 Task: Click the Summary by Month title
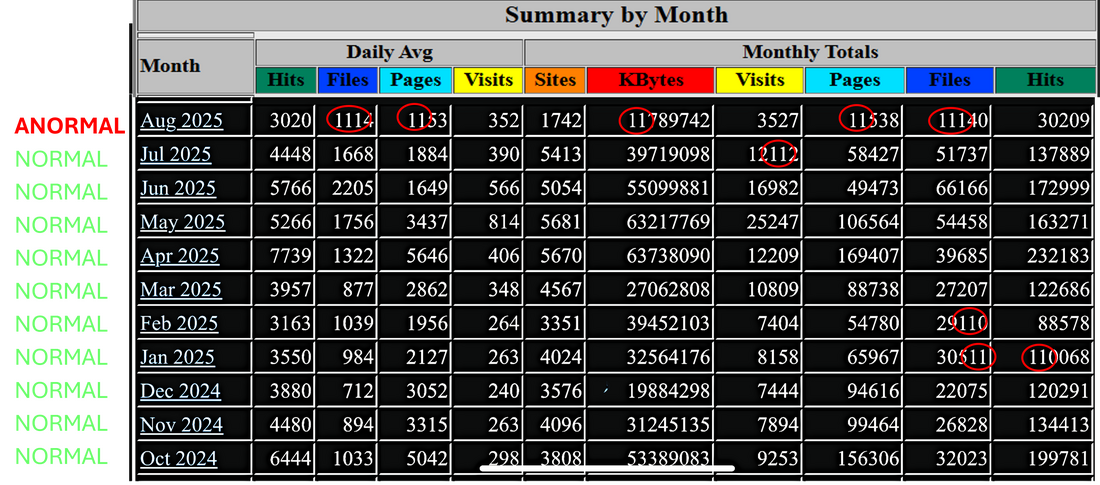(x=616, y=15)
